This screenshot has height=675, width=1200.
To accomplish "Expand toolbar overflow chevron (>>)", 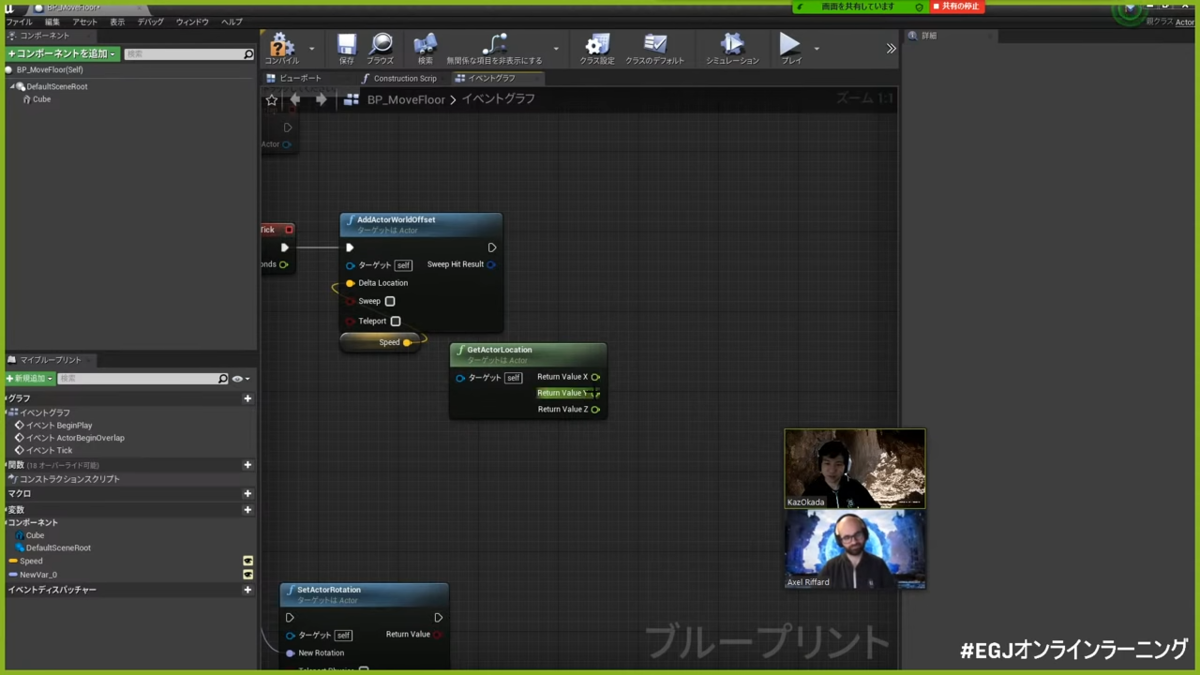I will [891, 48].
